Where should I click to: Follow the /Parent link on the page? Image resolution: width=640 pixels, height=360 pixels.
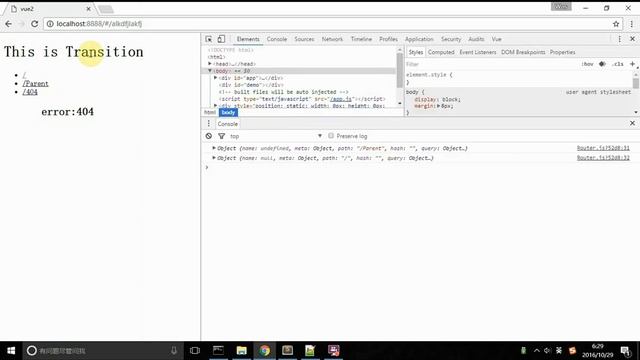[36, 84]
